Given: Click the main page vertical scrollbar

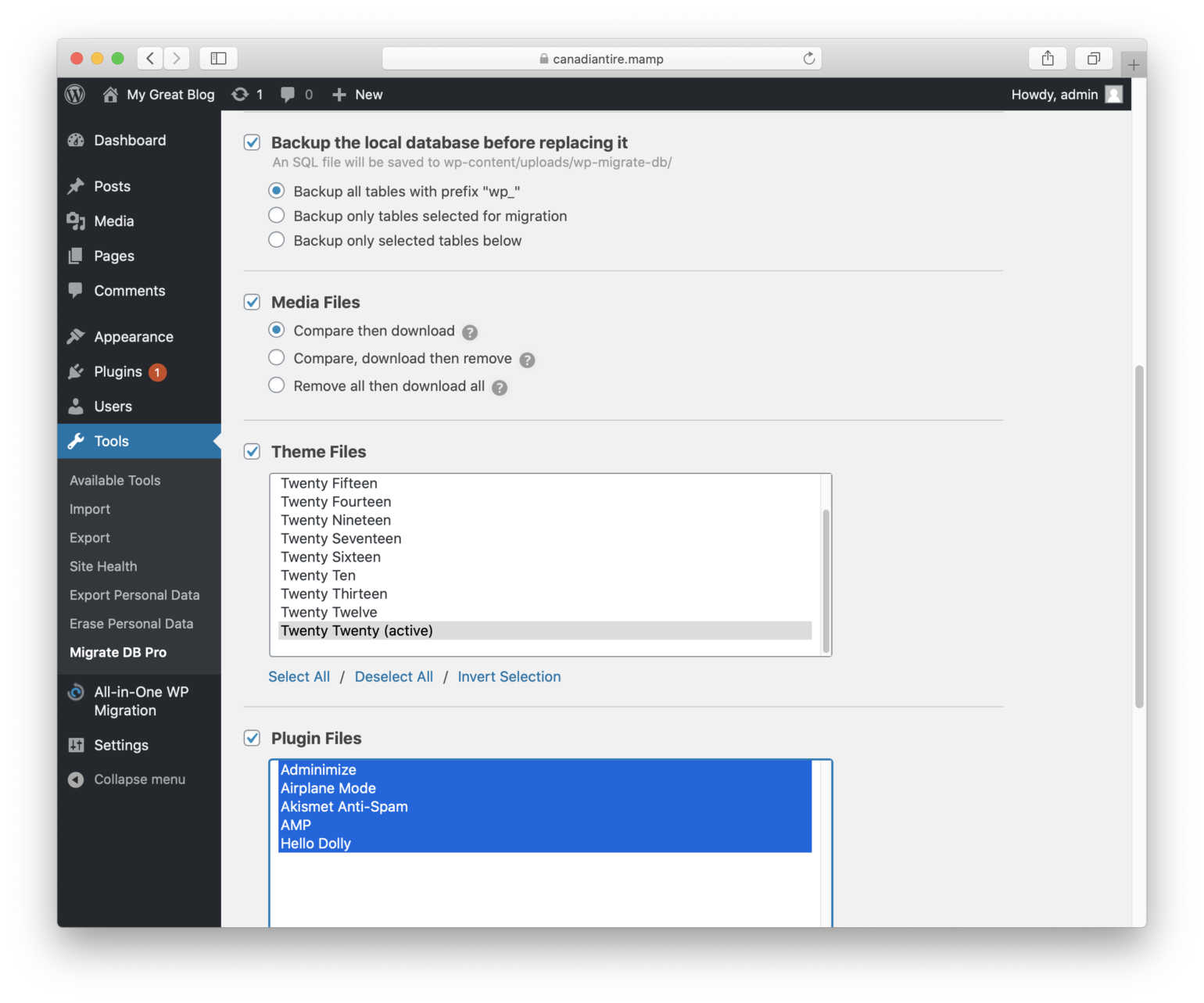Looking at the screenshot, I should pyautogui.click(x=1140, y=536).
